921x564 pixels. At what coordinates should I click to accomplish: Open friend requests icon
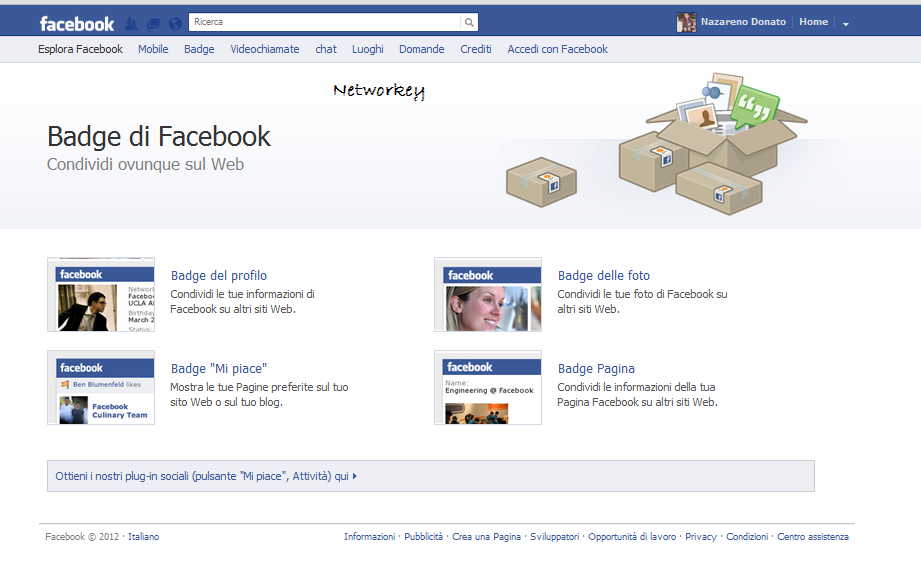132,24
